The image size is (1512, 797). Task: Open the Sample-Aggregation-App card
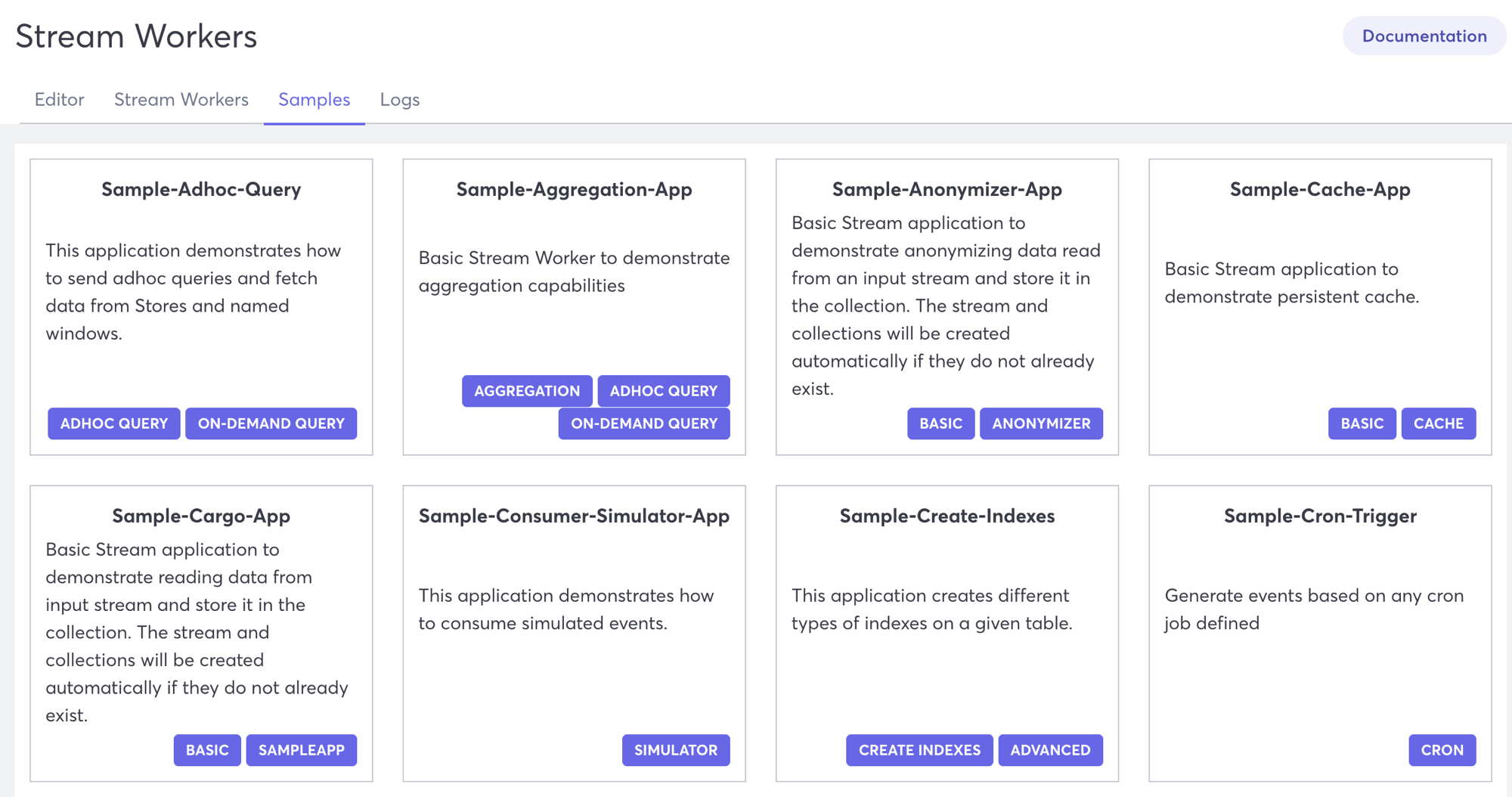[574, 190]
